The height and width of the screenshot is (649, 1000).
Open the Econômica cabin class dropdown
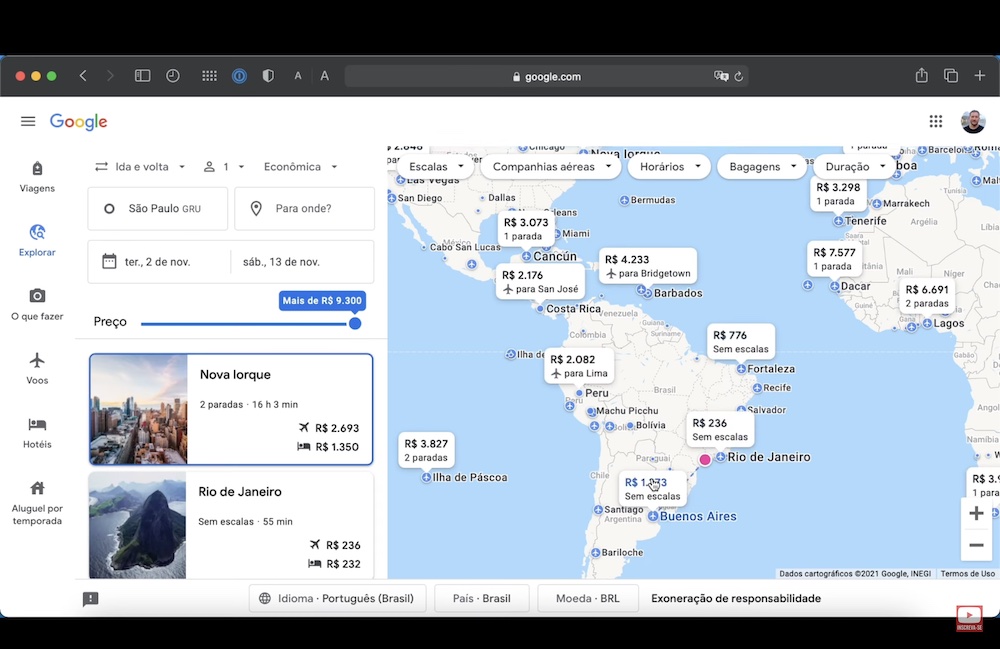pos(300,167)
